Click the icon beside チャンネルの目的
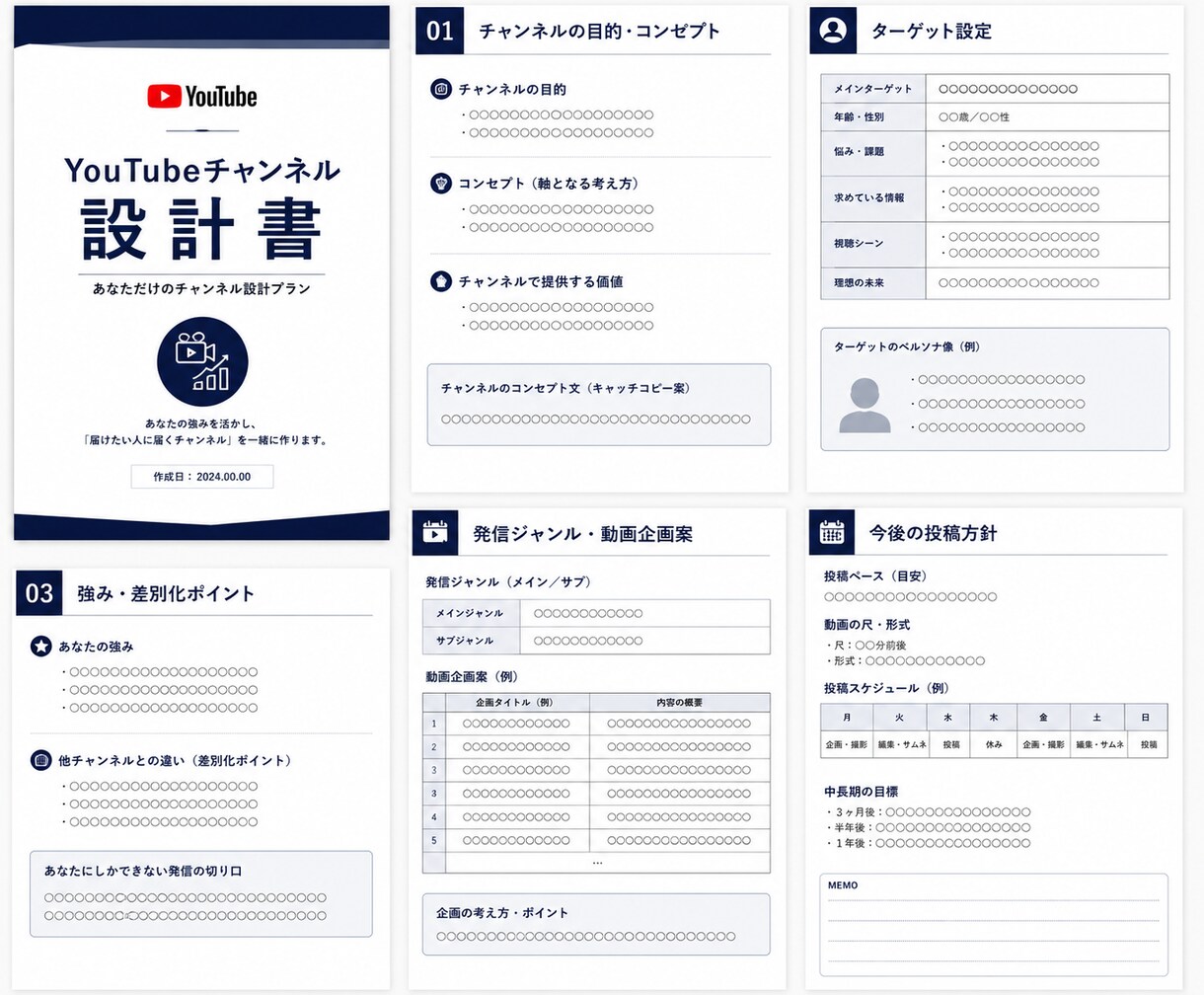The height and width of the screenshot is (995, 1204). [441, 89]
